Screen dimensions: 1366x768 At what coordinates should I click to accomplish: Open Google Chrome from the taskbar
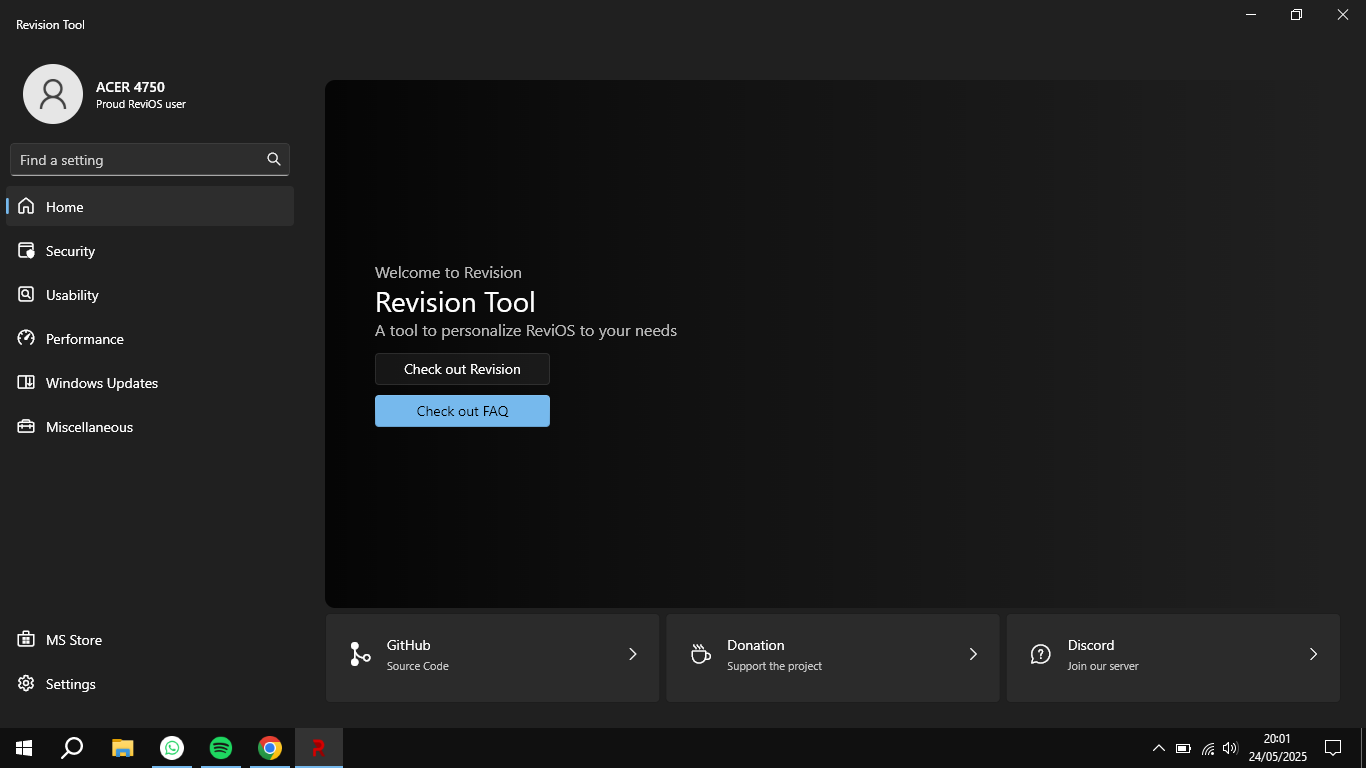coord(270,748)
